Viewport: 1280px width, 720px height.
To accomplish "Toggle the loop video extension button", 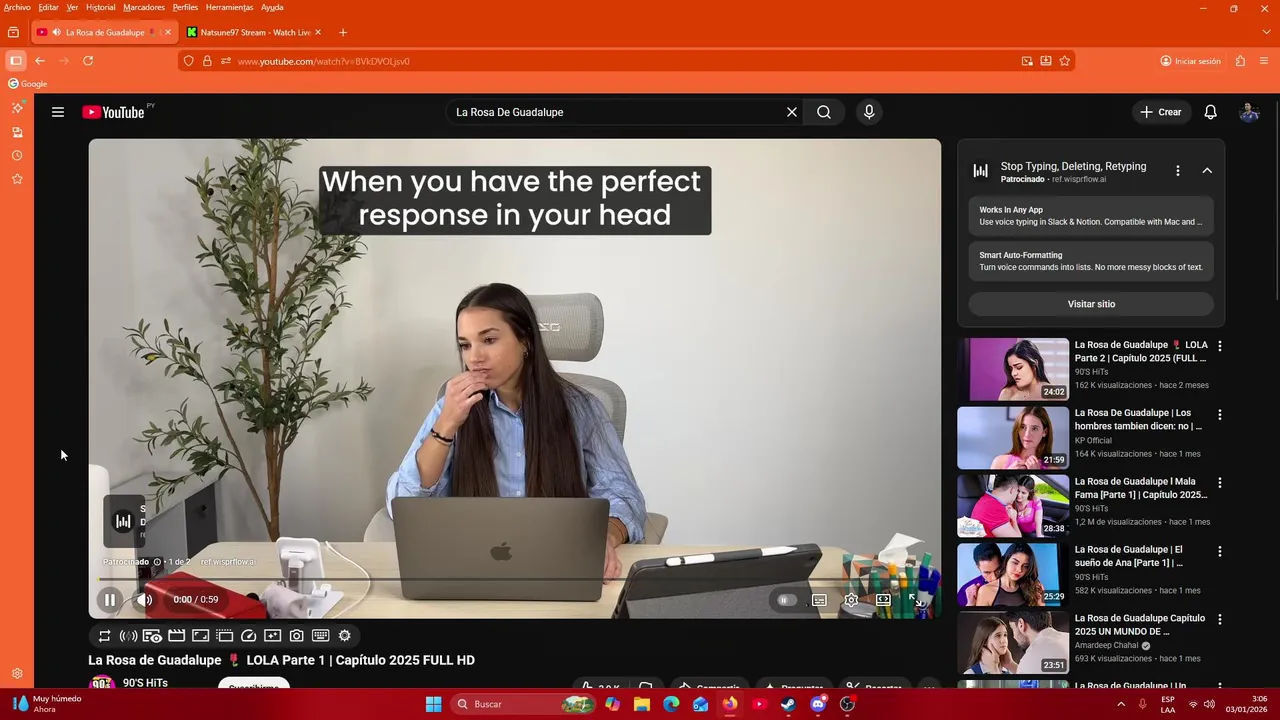I will tap(104, 636).
